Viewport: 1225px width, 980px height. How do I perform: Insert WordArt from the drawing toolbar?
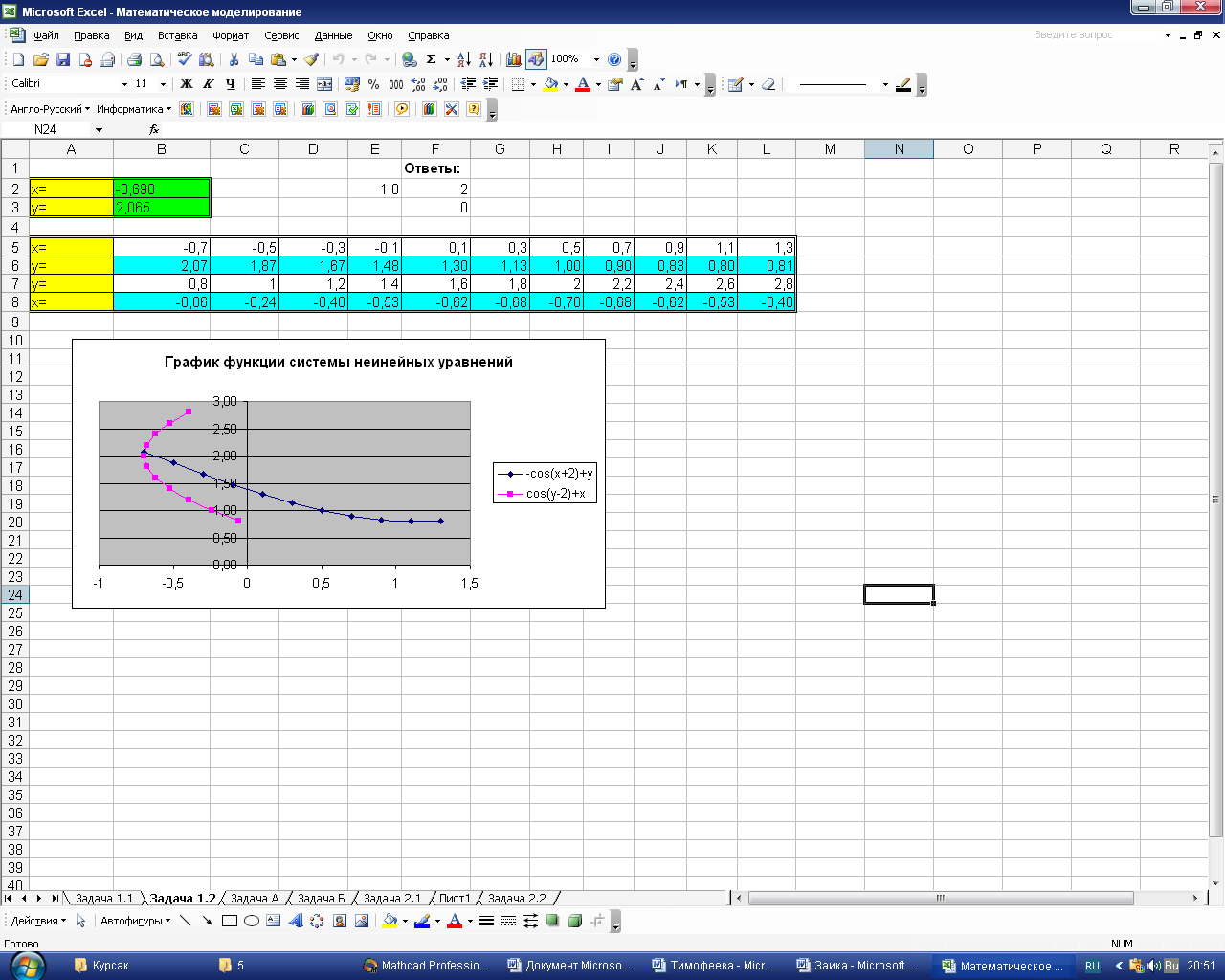[x=295, y=921]
